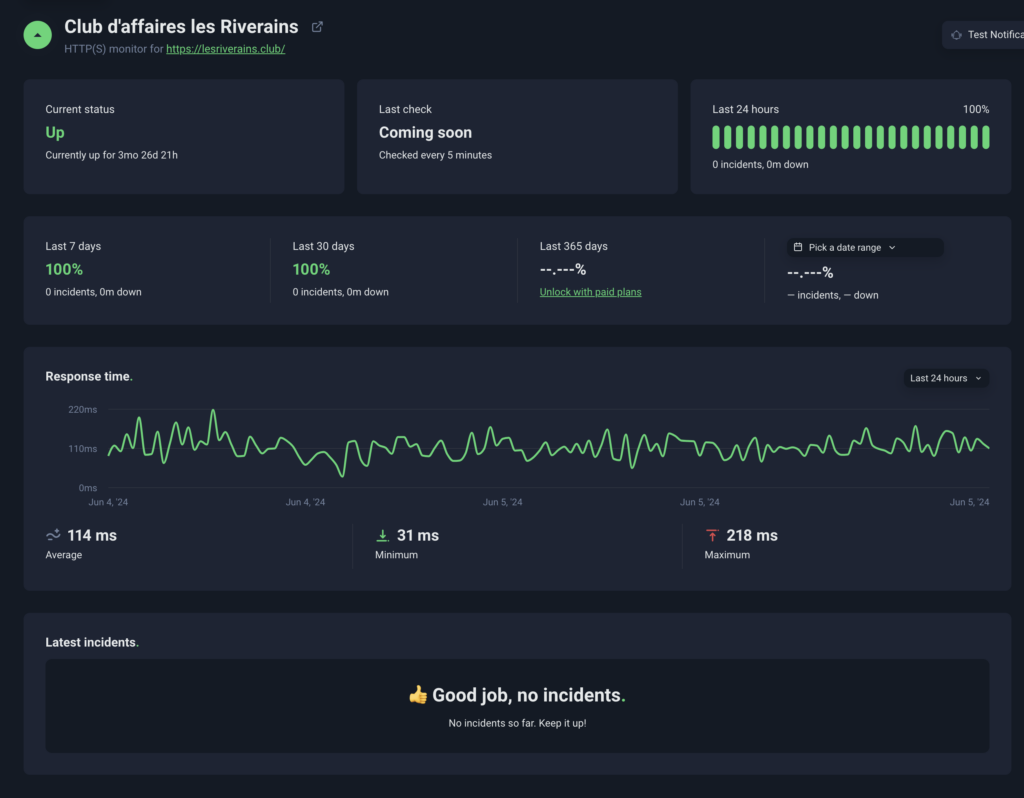The image size is (1024, 798).
Task: Click the Last 30 days 100% value
Action: tap(311, 269)
